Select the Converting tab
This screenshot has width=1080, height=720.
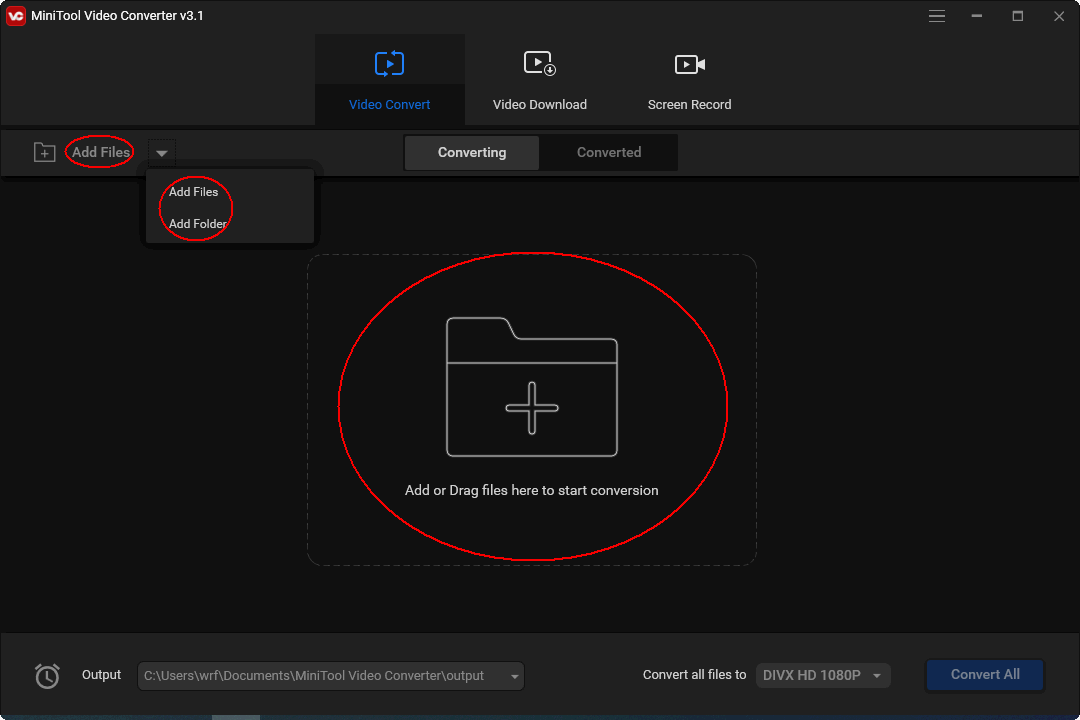click(472, 152)
